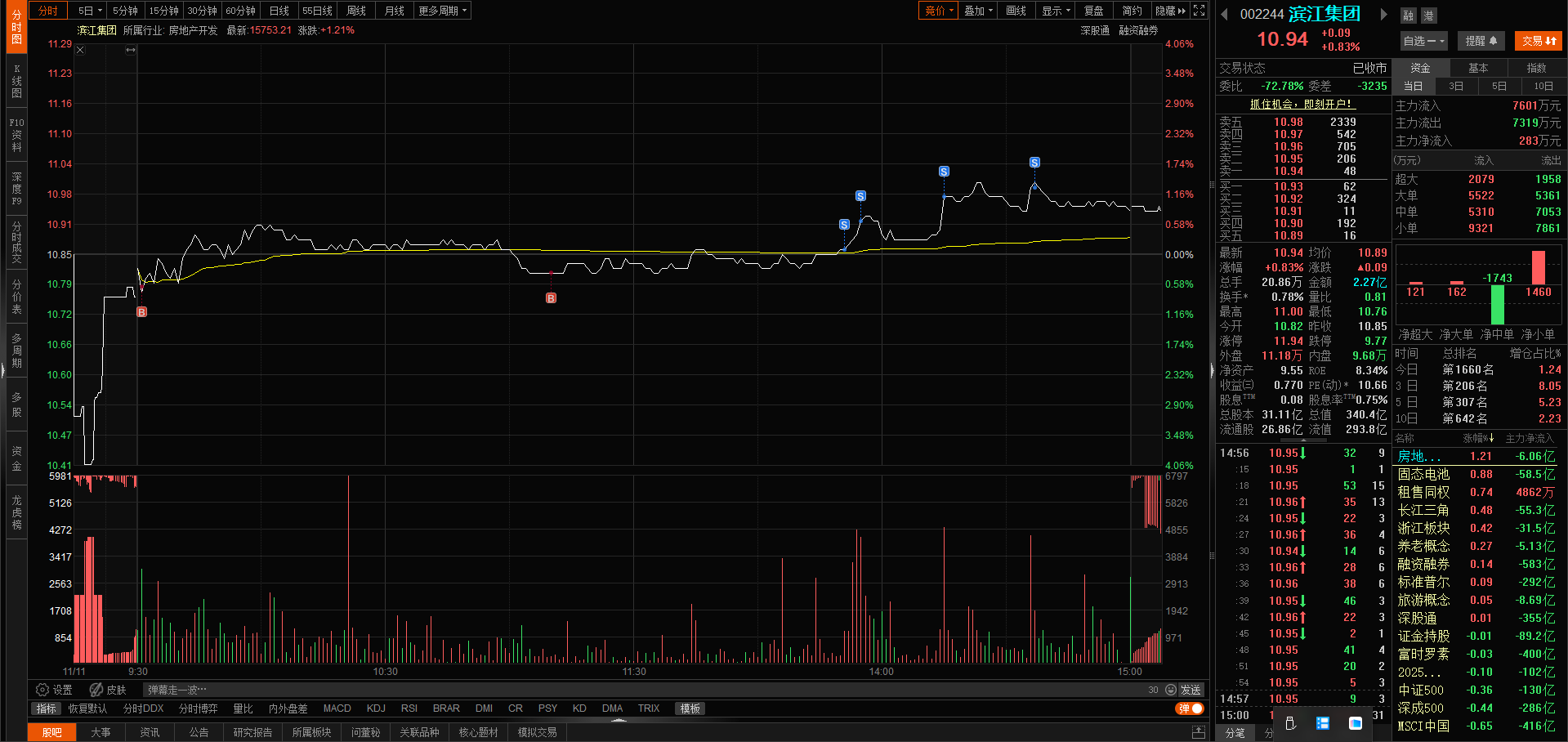Open the F10资料 sidebar view
Image resolution: width=1568 pixels, height=742 pixels.
coord(16,135)
